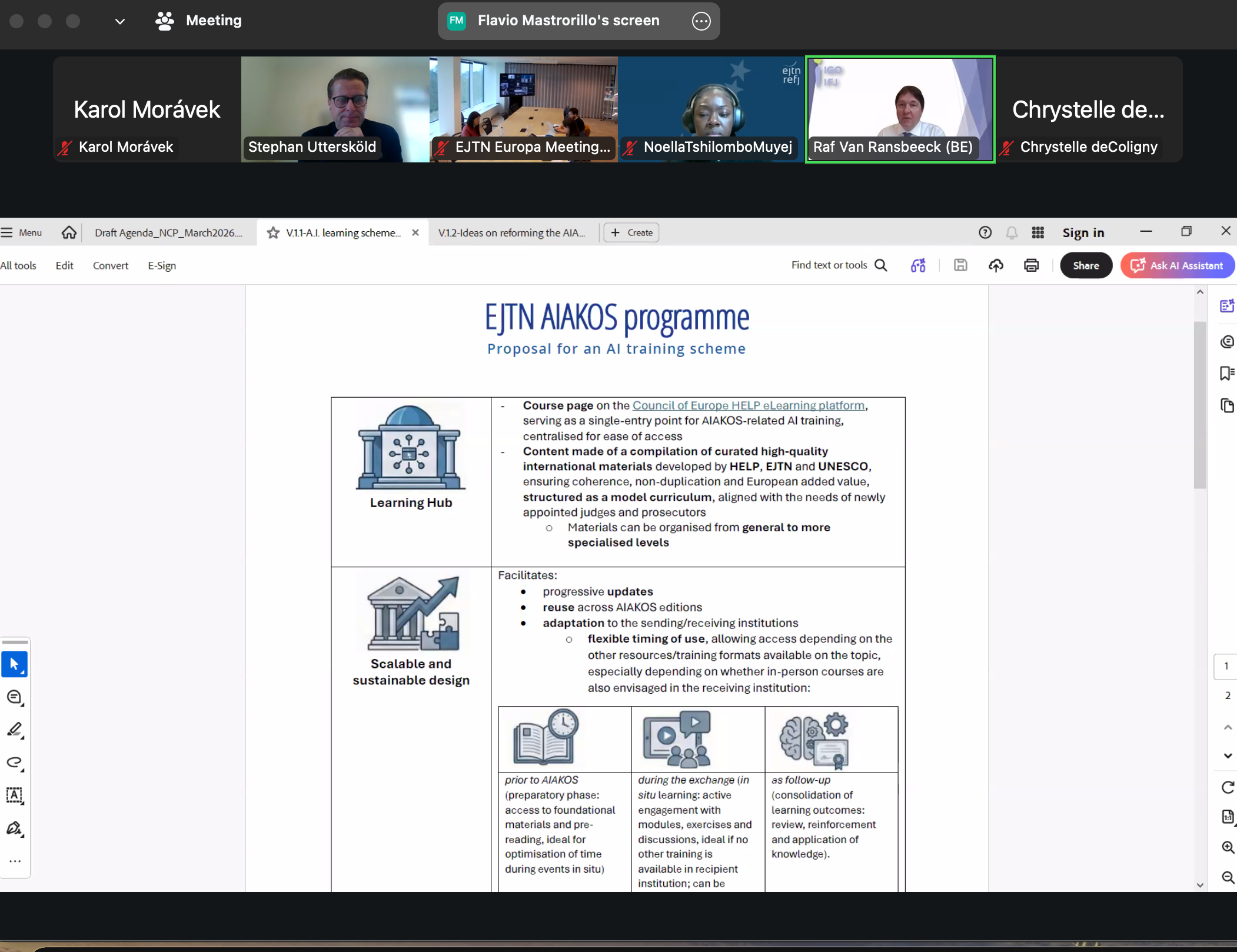Click the Ask AI Assistant button
Image resolution: width=1237 pixels, height=952 pixels.
1178,265
